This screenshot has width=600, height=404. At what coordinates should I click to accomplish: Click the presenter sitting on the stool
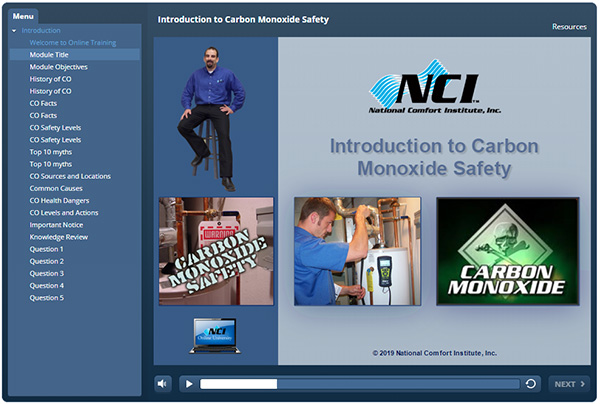[x=210, y=119]
